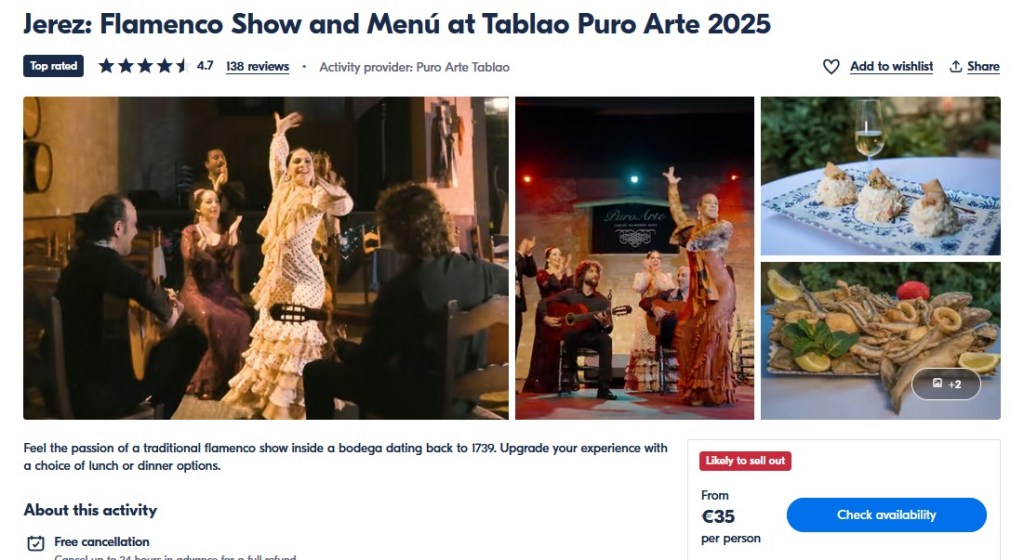Open the tapas plate with wine photo
1024x560 pixels.
tap(880, 176)
